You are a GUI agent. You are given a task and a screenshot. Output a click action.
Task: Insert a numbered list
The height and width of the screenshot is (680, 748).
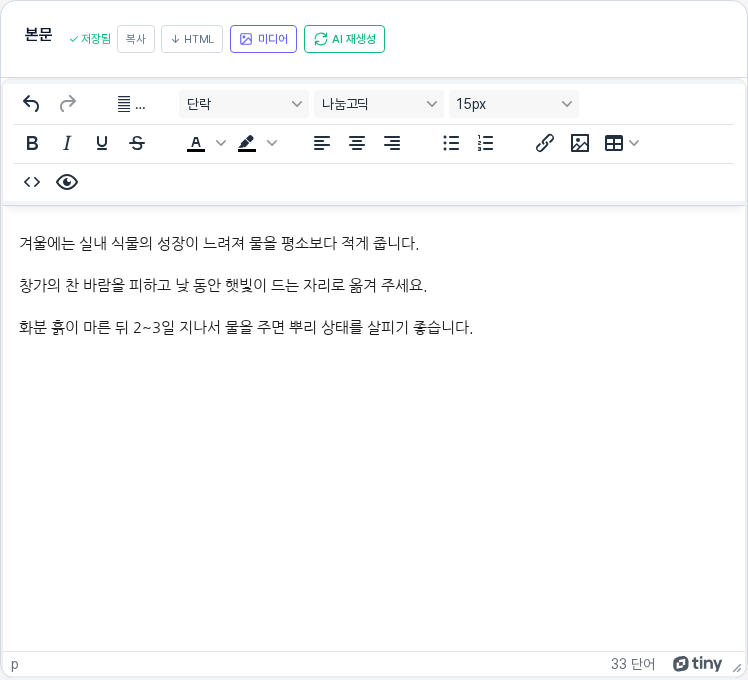pos(486,143)
